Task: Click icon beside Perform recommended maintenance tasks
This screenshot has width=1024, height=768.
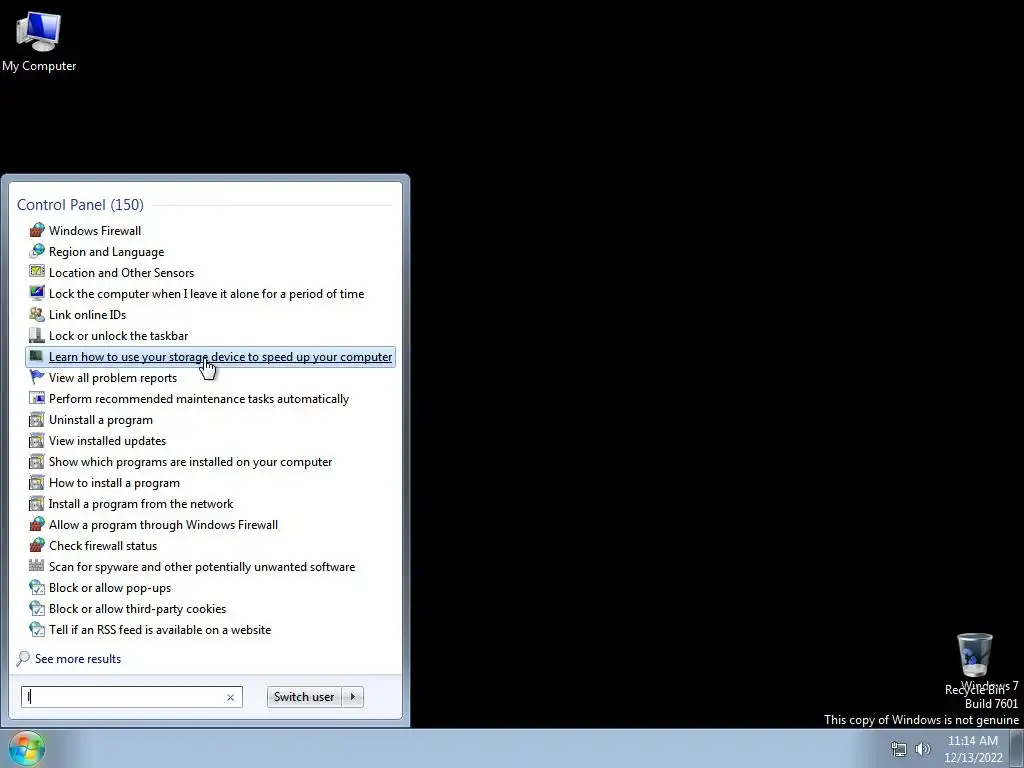Action: pyautogui.click(x=37, y=398)
